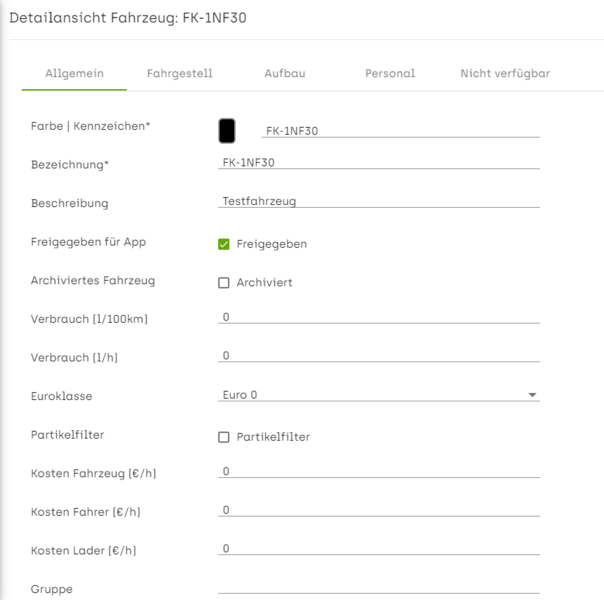
Task: Click the Euroklasse label
Action: tap(62, 396)
